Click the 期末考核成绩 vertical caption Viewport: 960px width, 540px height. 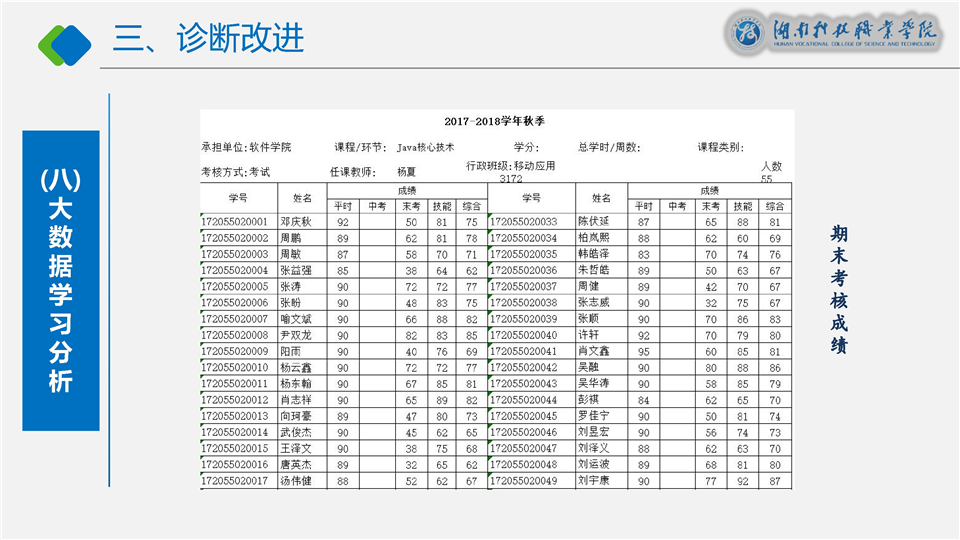[x=839, y=289]
